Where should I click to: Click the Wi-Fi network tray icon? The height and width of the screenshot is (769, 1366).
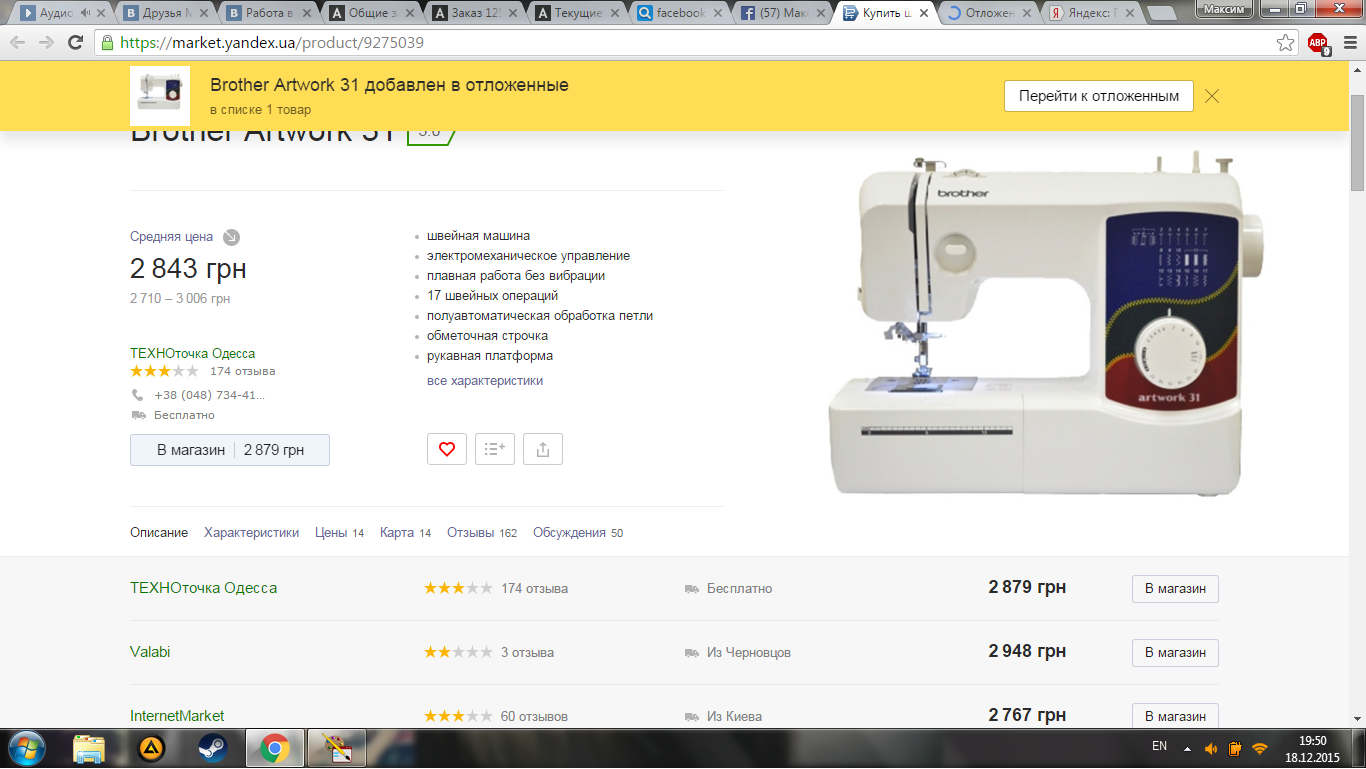[1260, 748]
